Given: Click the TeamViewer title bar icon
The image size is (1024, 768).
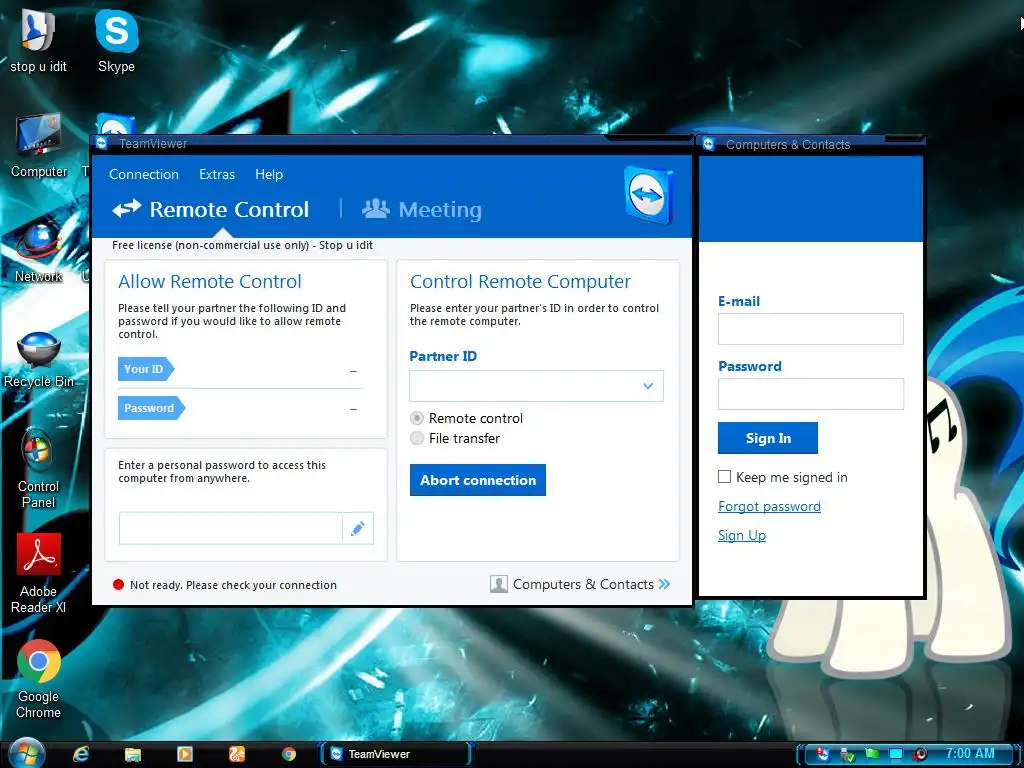Looking at the screenshot, I should [101, 143].
